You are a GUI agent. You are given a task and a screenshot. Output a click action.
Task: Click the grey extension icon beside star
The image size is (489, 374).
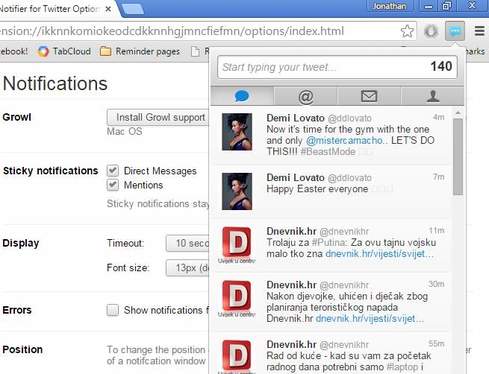coord(431,31)
